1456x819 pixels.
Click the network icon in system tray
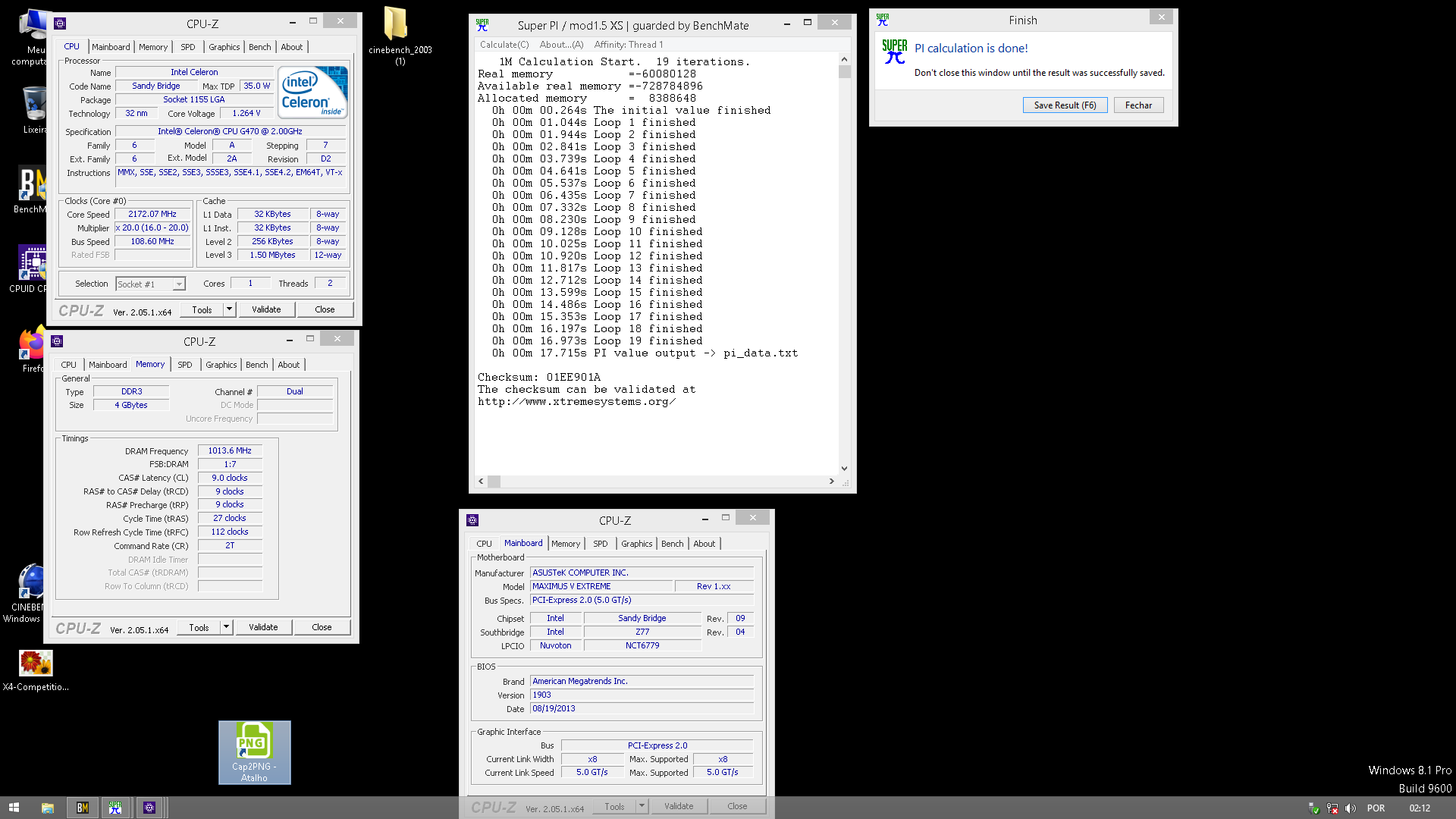pyautogui.click(x=1332, y=808)
